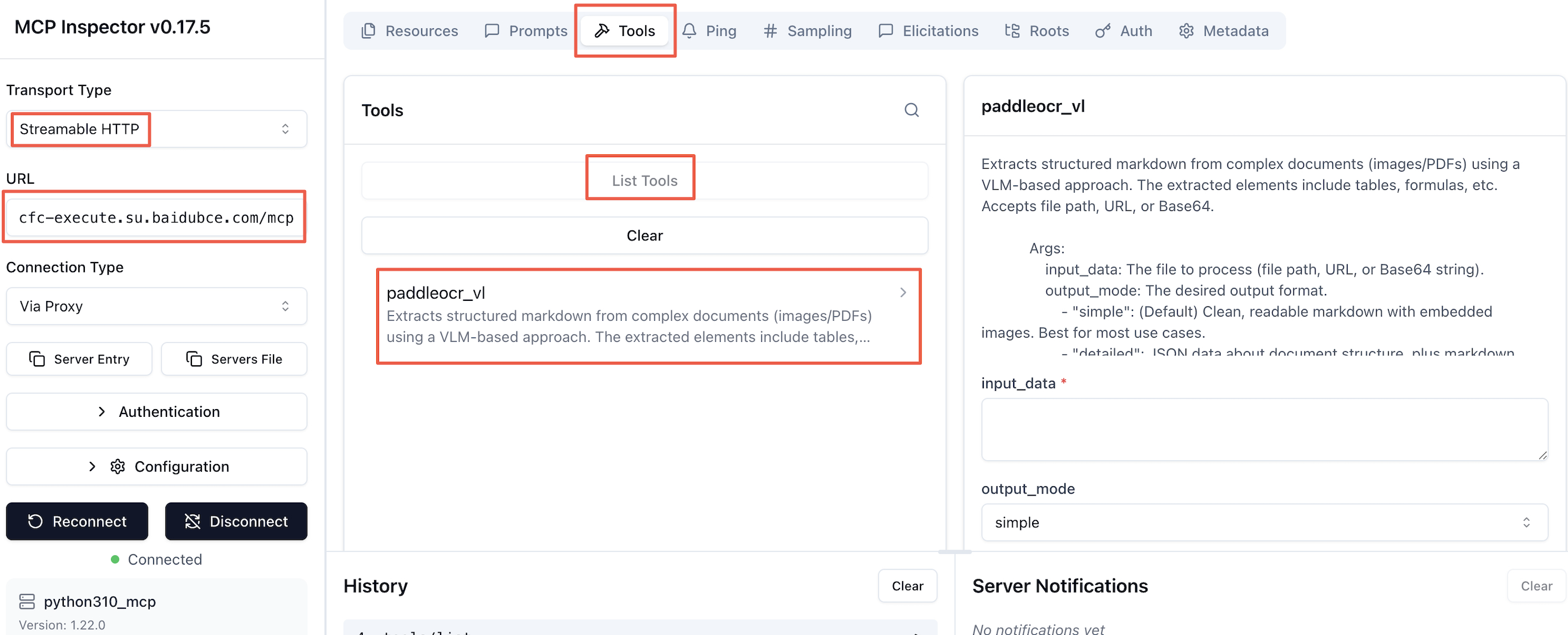This screenshot has width=1568, height=635.
Task: Open Metadata tab with gear icon
Action: click(x=1223, y=31)
